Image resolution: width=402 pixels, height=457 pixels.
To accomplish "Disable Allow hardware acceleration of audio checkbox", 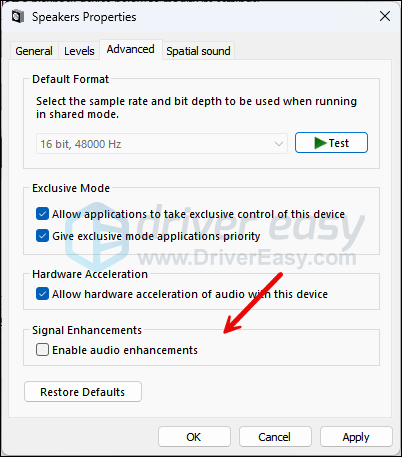I will click(42, 294).
